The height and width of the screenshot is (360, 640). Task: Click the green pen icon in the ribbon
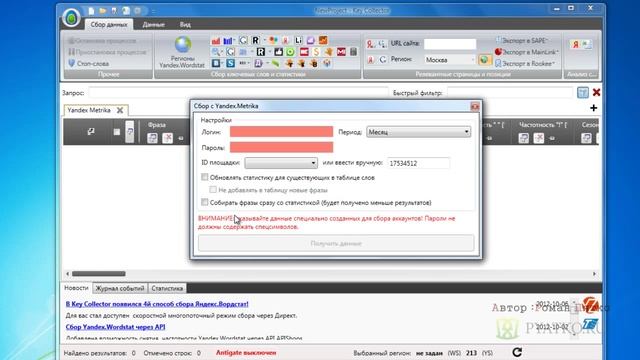pyautogui.click(x=276, y=63)
